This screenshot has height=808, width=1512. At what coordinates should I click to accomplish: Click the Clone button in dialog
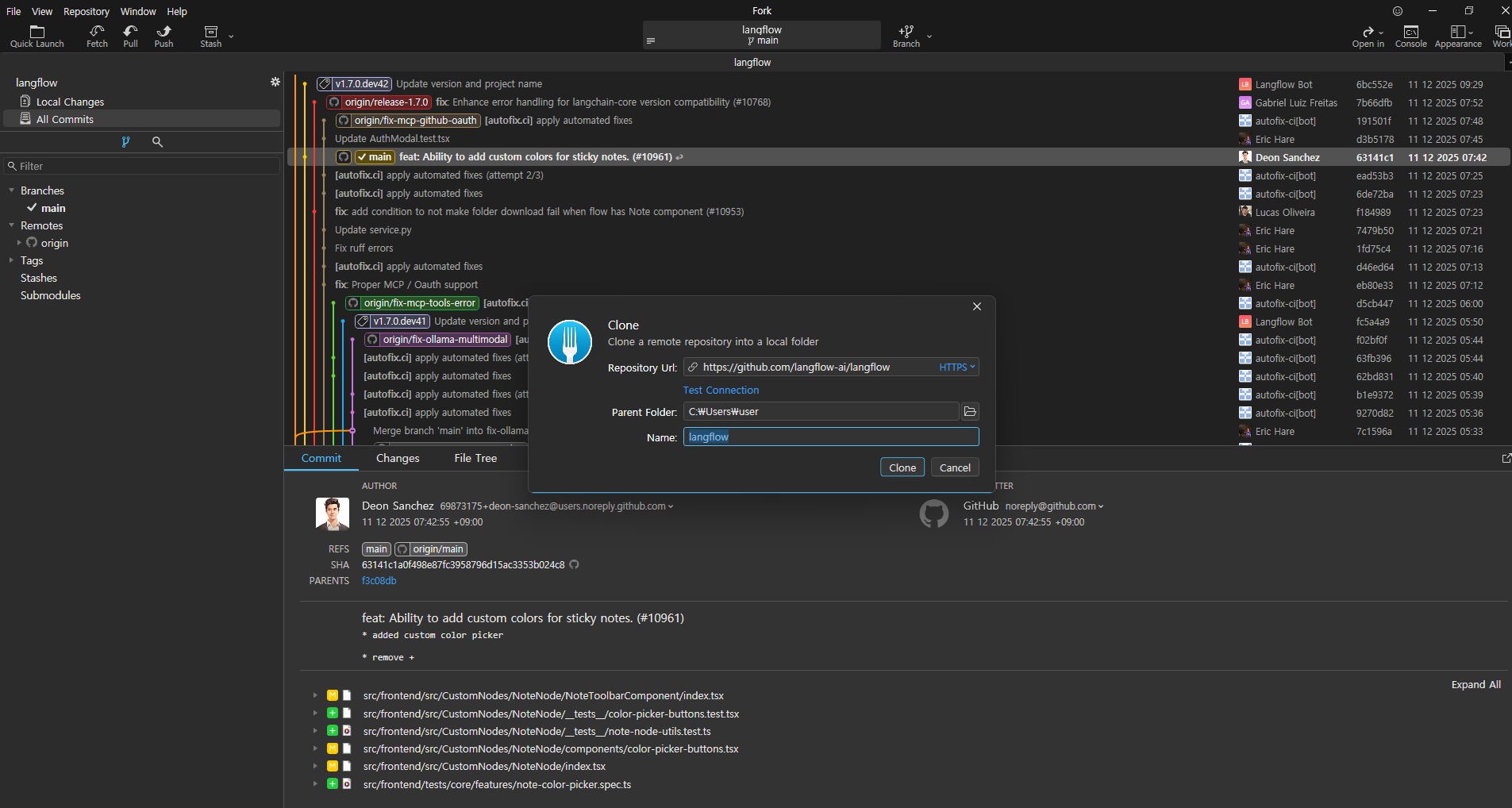[x=902, y=467]
